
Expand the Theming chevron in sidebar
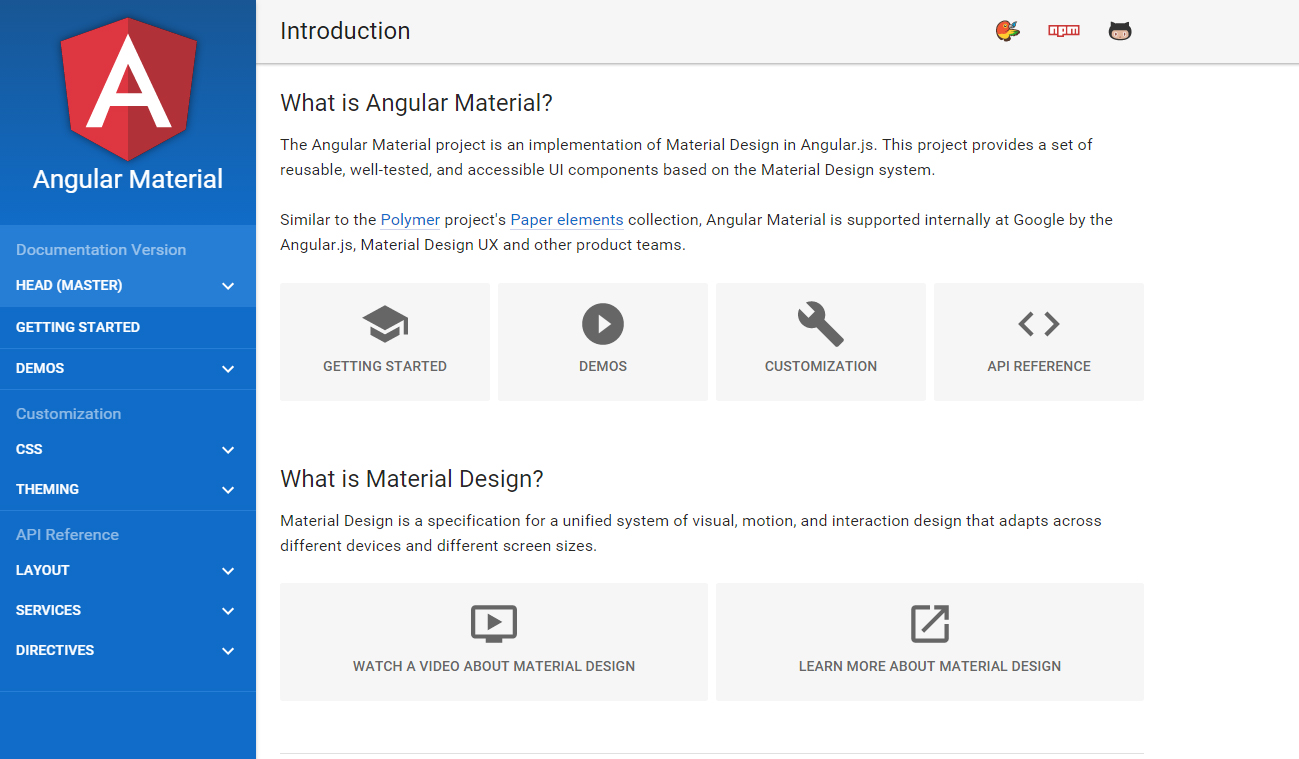point(228,490)
